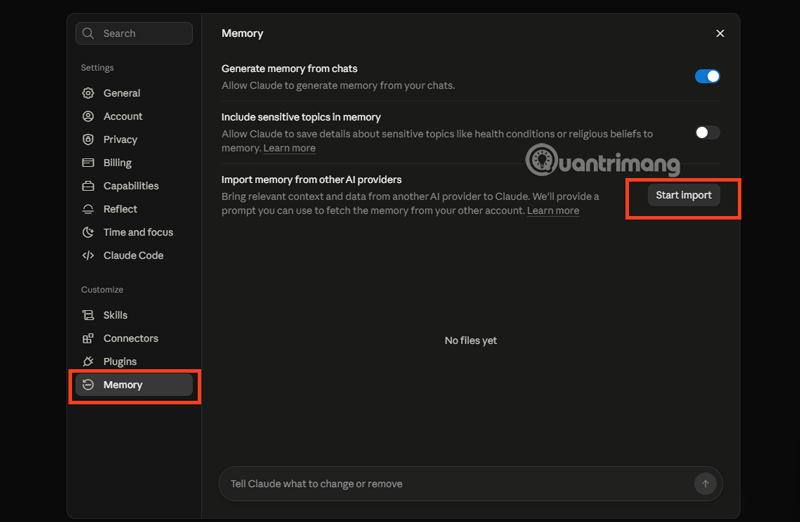
Task: Click 'Import memory from other AI providers' heading
Action: click(x=311, y=180)
